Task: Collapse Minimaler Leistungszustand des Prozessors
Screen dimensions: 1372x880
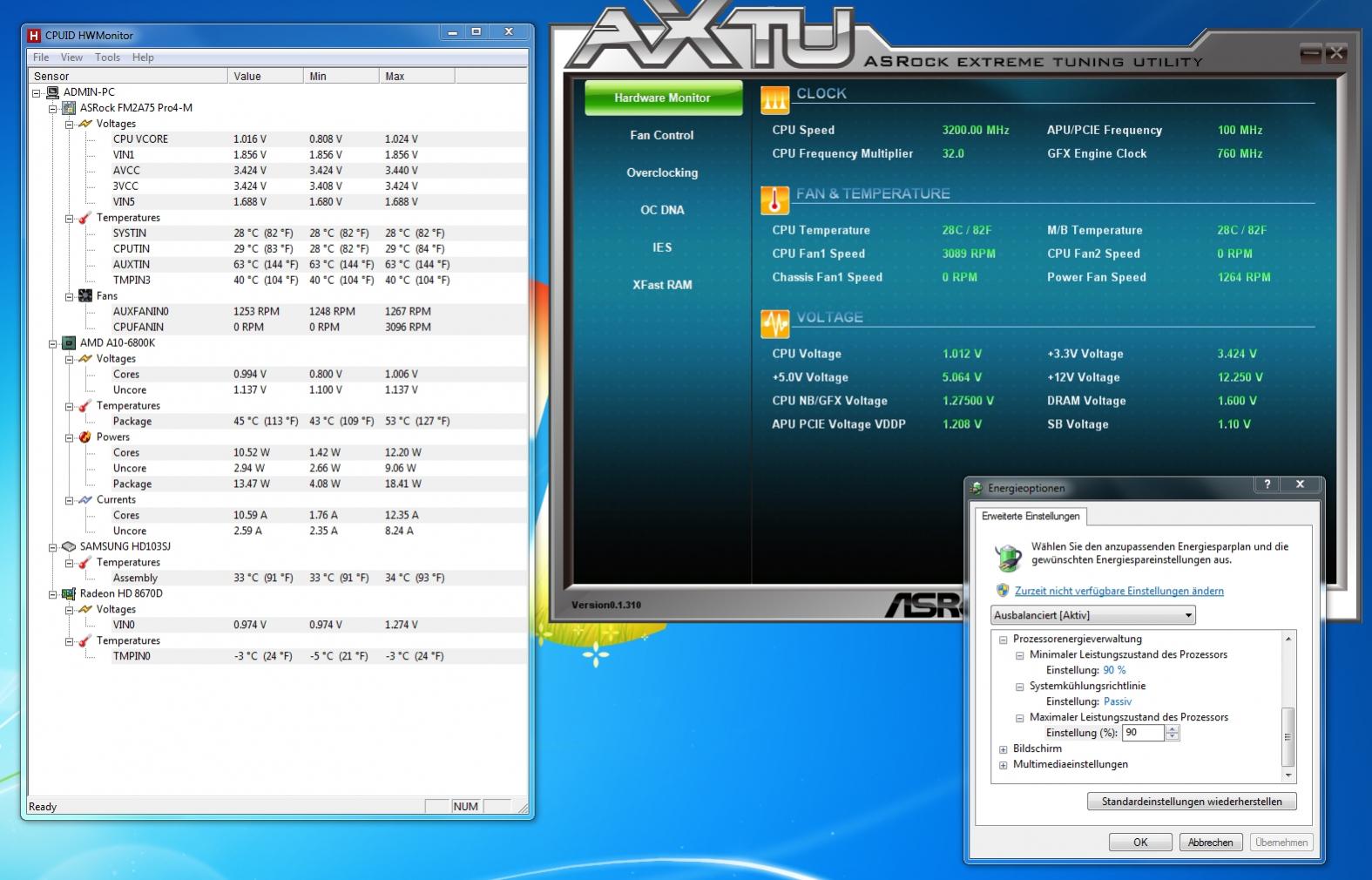Action: (x=1020, y=655)
